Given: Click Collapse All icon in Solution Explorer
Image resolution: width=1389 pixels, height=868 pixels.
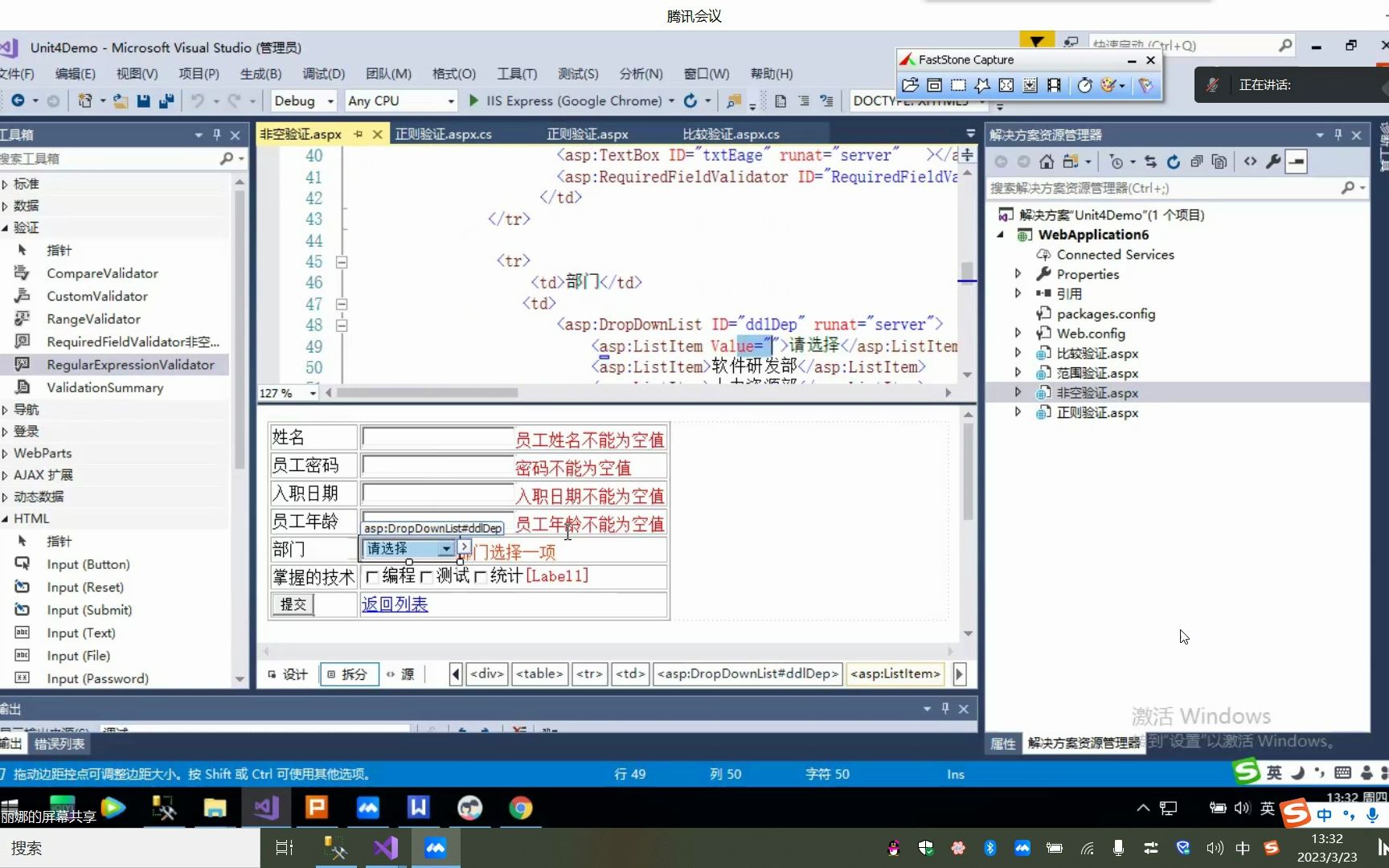Looking at the screenshot, I should point(1197,162).
